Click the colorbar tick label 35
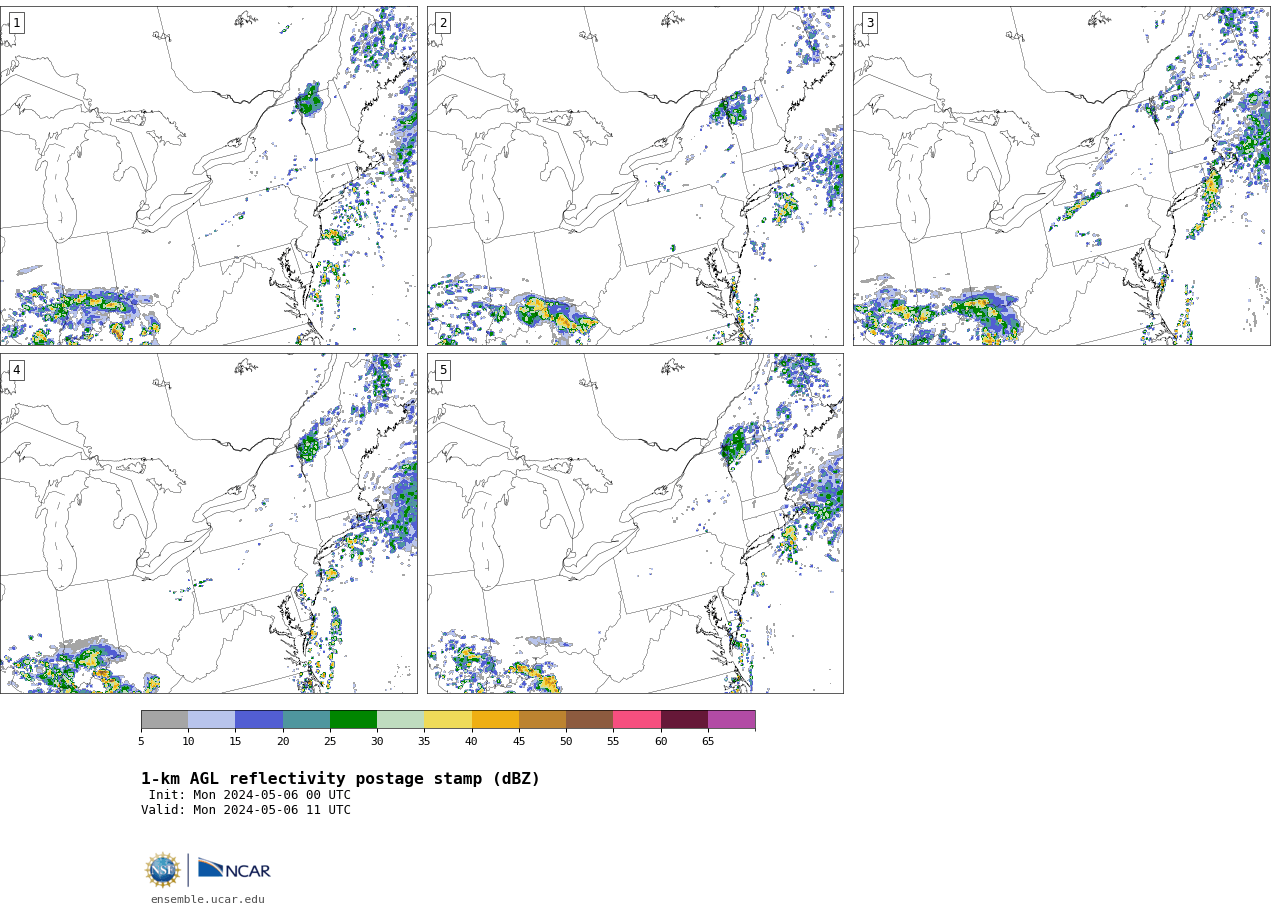The image size is (1280, 910). pos(424,741)
